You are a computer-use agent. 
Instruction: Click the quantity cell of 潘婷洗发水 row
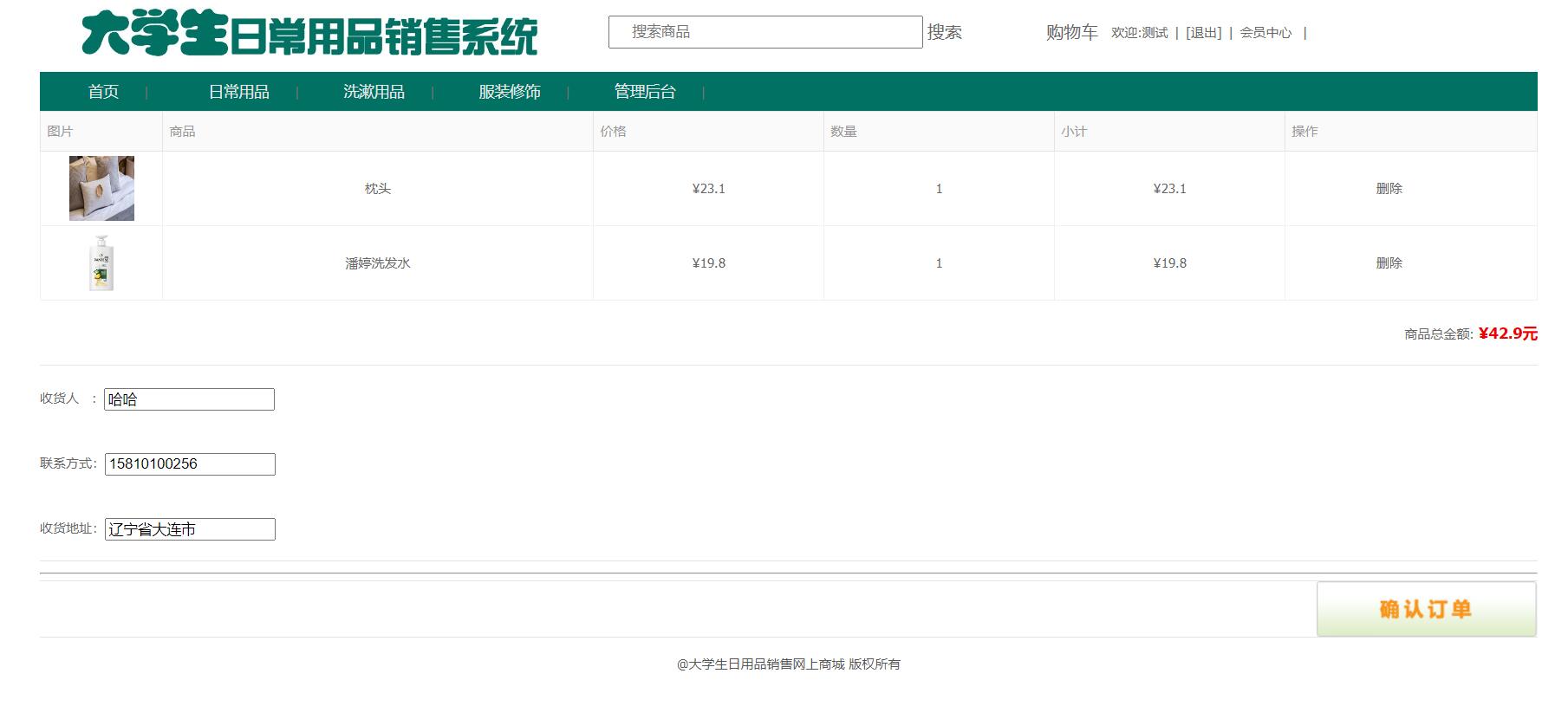point(939,263)
